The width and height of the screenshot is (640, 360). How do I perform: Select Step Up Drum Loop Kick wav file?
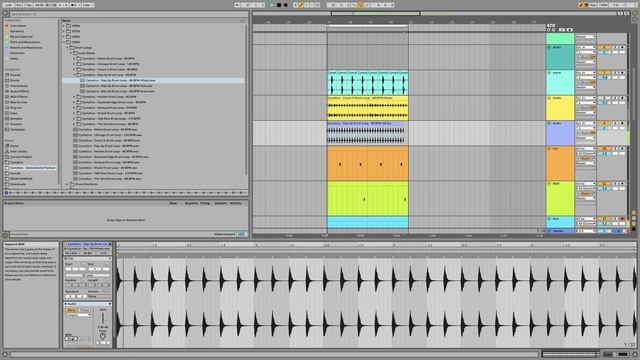point(118,86)
